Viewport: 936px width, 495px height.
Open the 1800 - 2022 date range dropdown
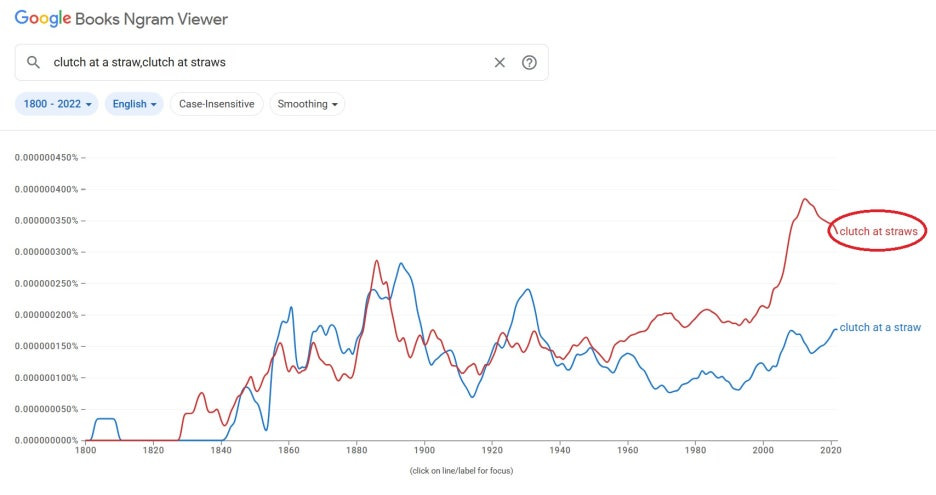click(57, 104)
